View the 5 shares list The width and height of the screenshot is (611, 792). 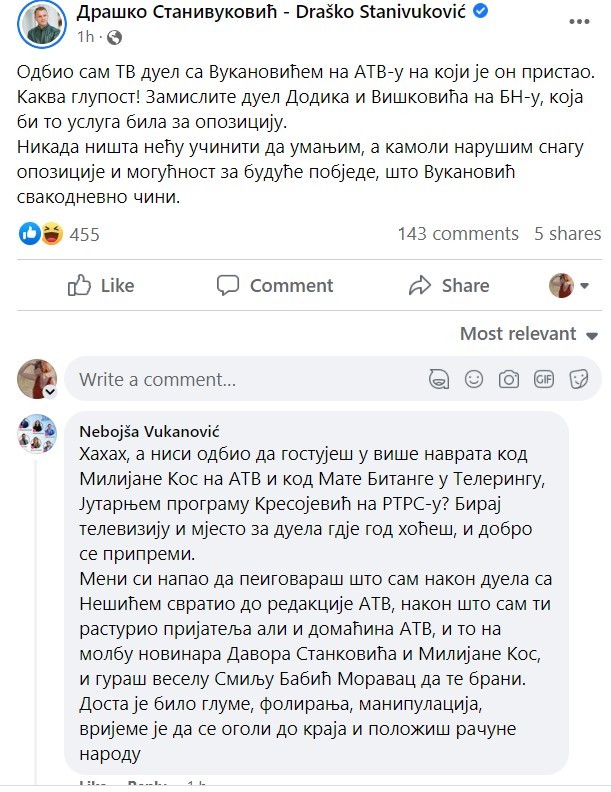567,234
